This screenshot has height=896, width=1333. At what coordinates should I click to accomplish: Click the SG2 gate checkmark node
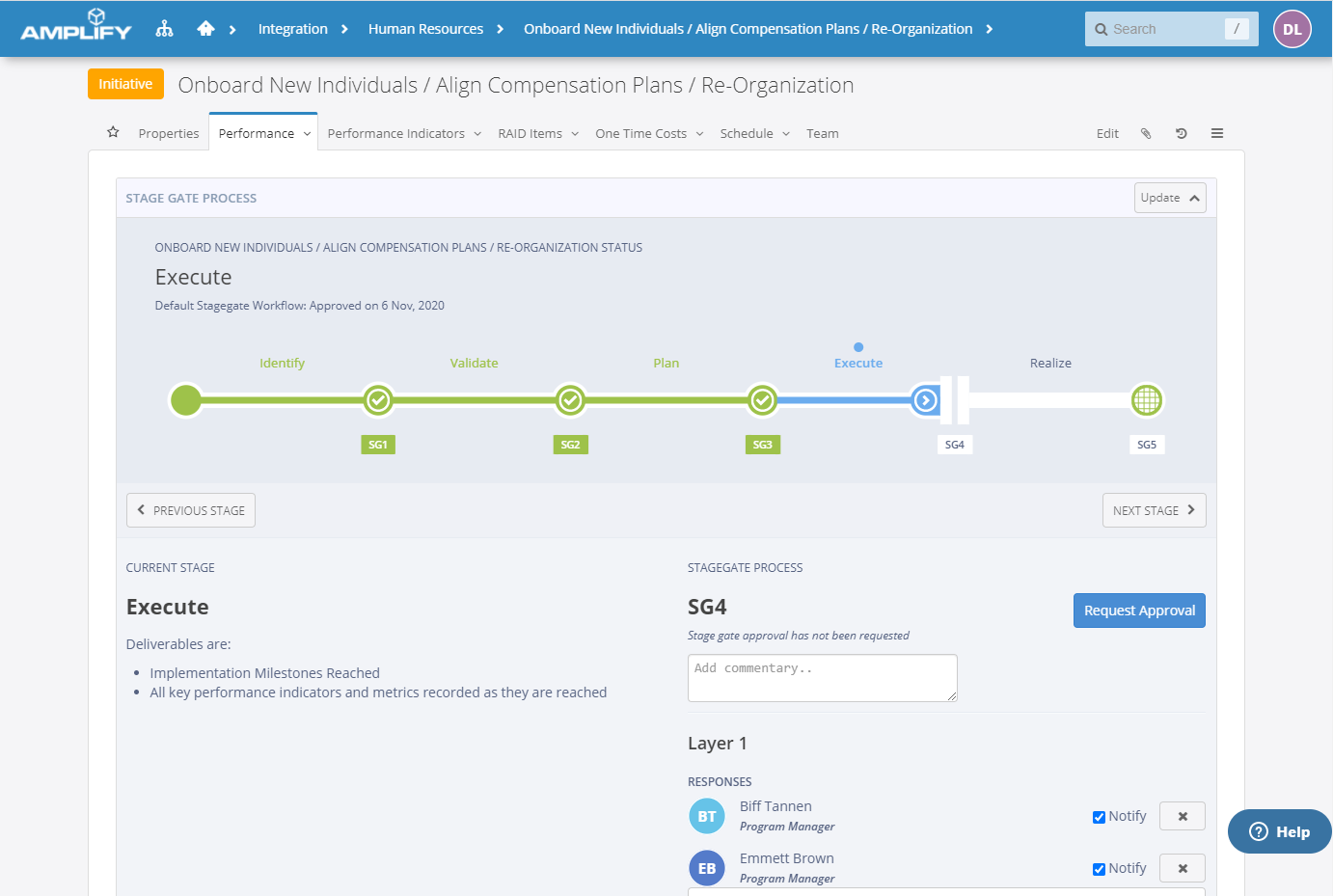(x=570, y=399)
